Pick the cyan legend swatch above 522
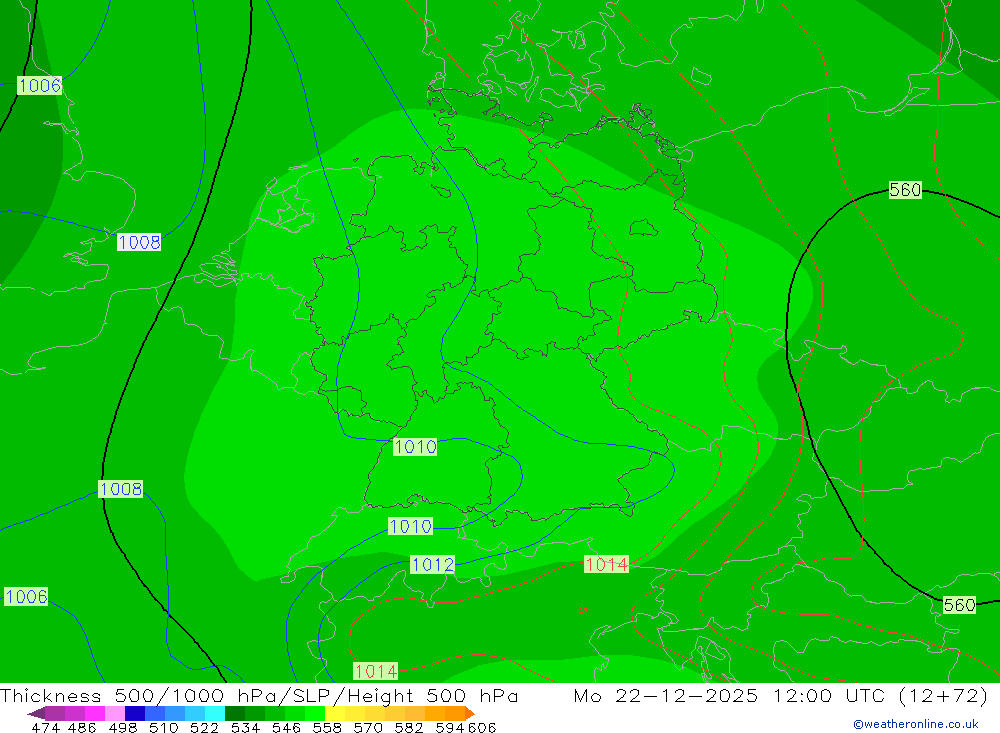Image resolution: width=1000 pixels, height=733 pixels. (215, 713)
